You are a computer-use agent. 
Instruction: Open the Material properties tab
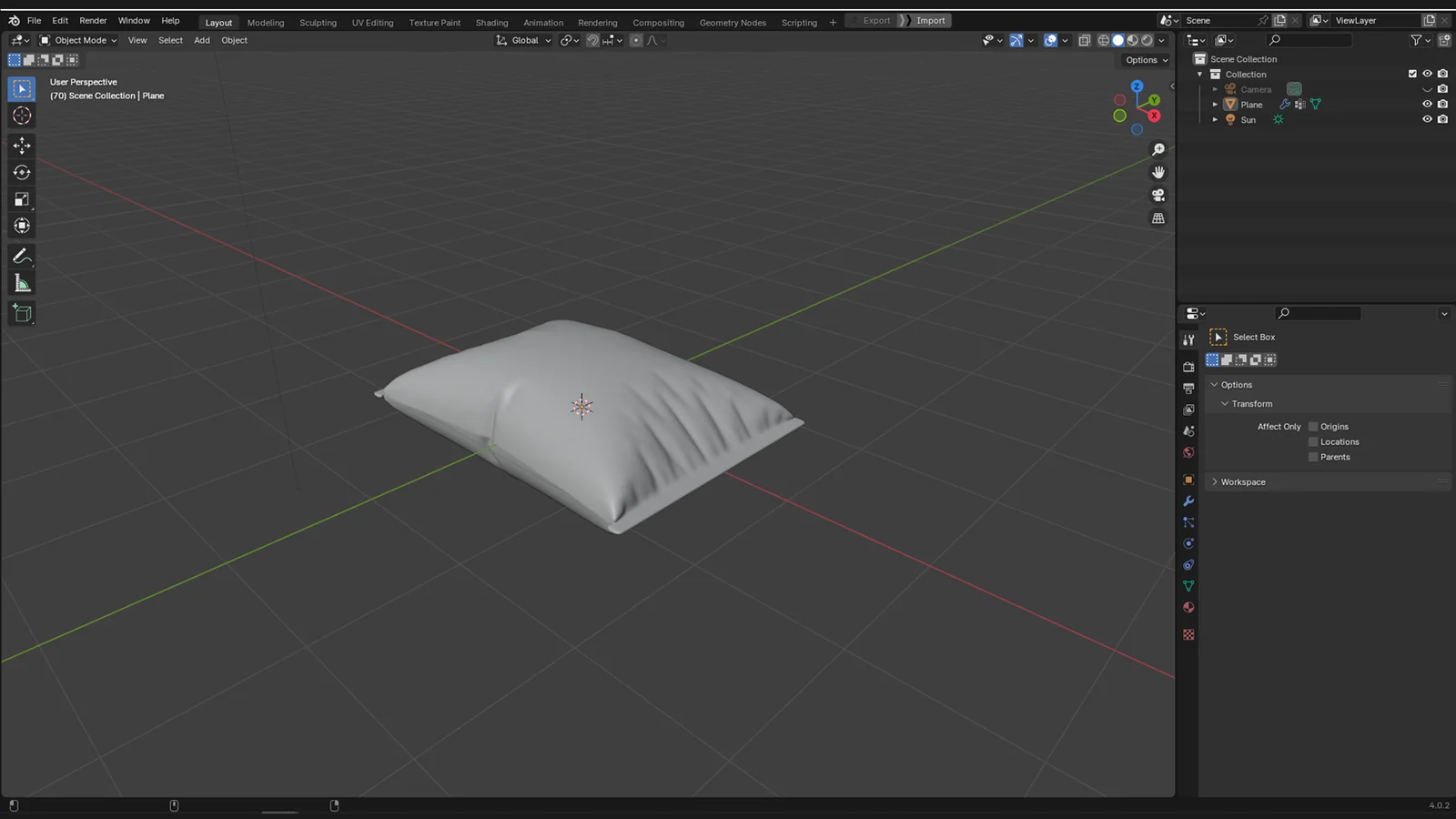coord(1188,607)
